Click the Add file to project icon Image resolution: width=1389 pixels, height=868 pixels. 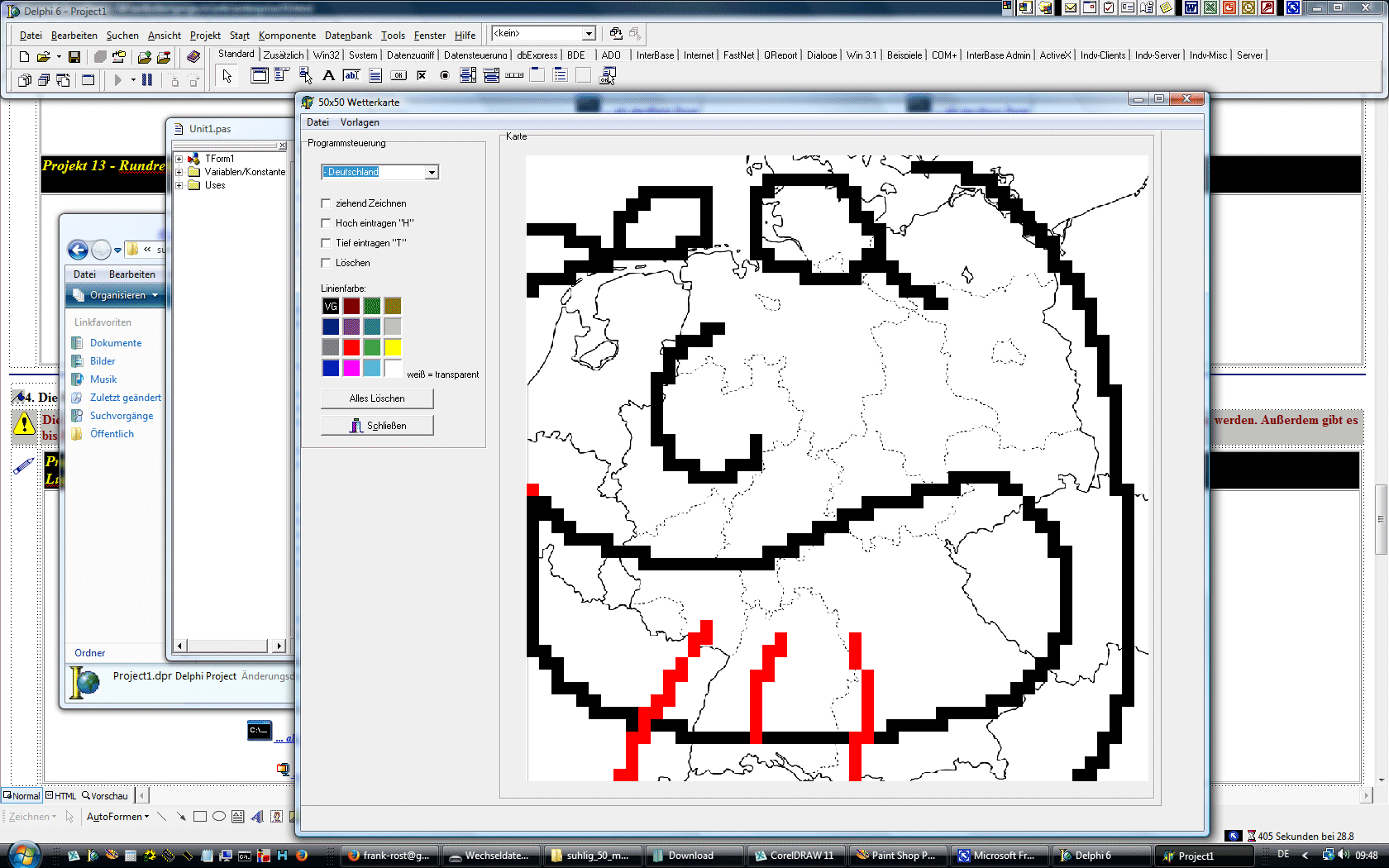[x=144, y=57]
